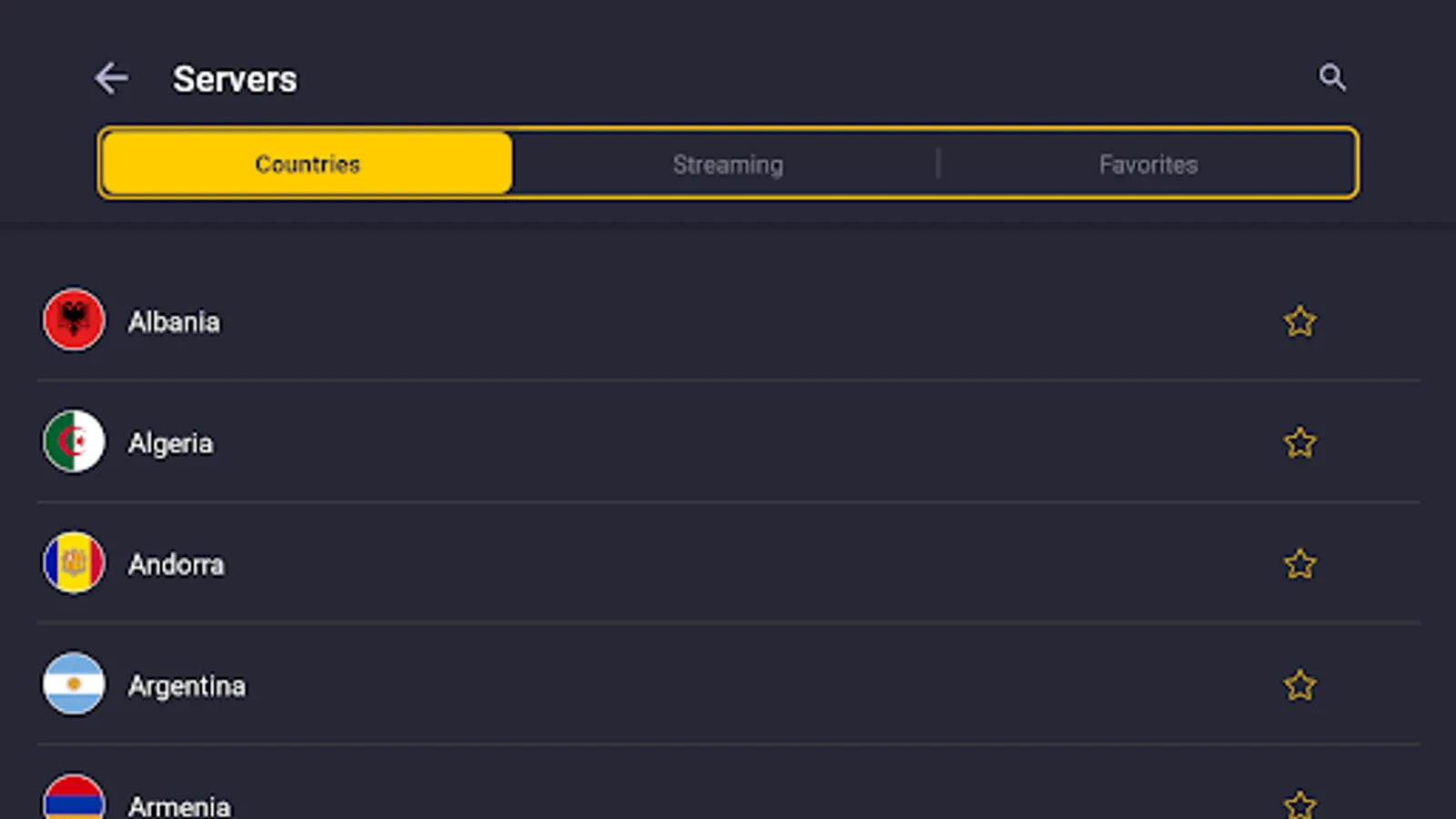The height and width of the screenshot is (819, 1456).
Task: Toggle Albania as a favorite
Action: [1300, 321]
